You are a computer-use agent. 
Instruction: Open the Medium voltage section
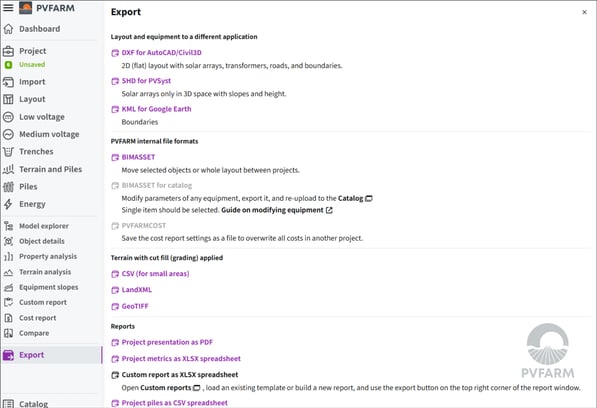pyautogui.click(x=49, y=134)
